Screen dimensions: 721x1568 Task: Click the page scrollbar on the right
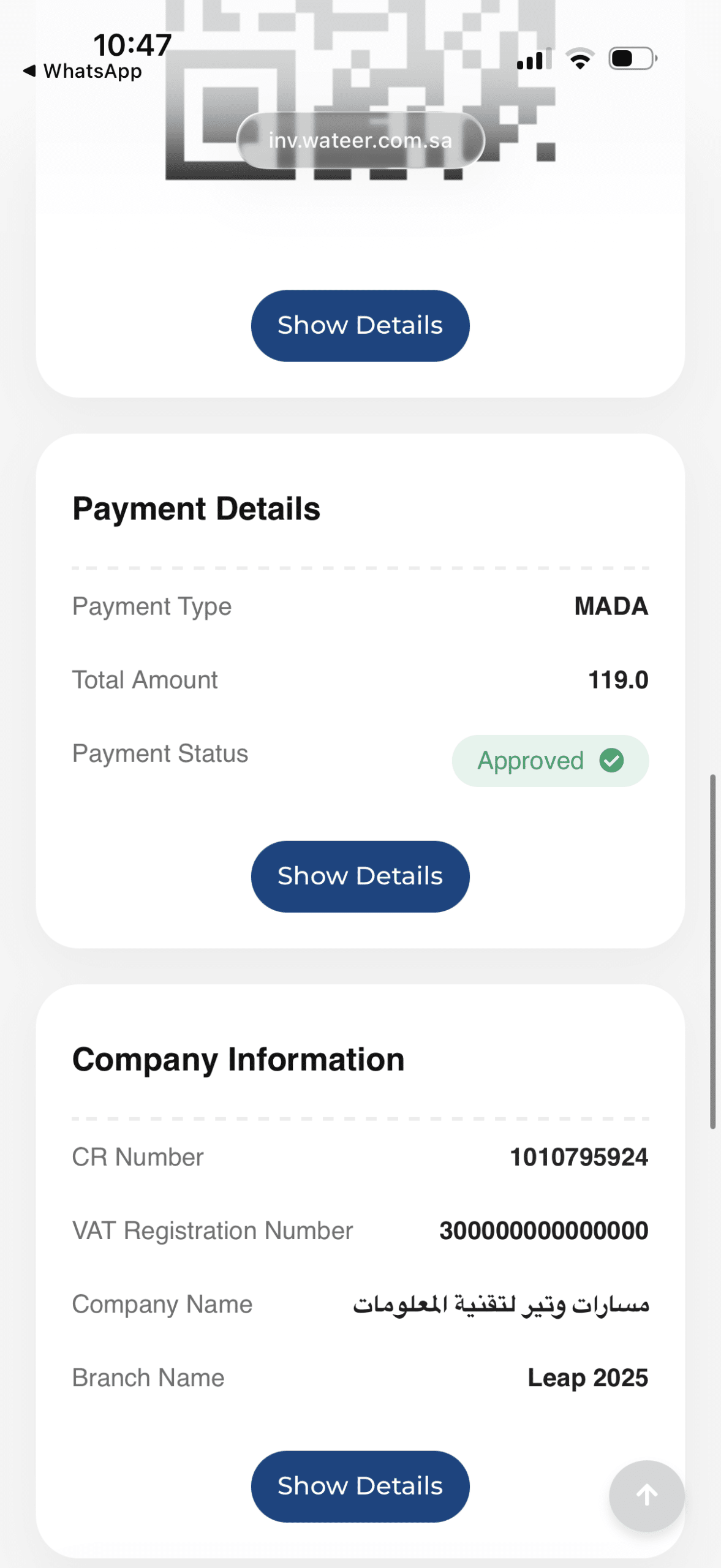click(712, 949)
